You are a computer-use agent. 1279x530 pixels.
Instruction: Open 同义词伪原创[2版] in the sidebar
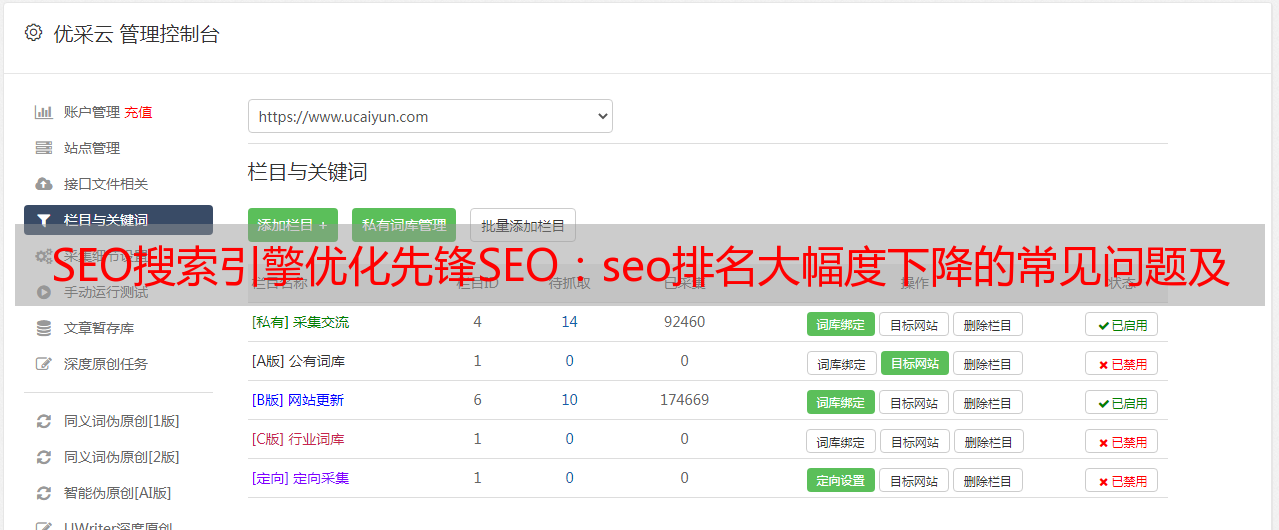click(122, 457)
